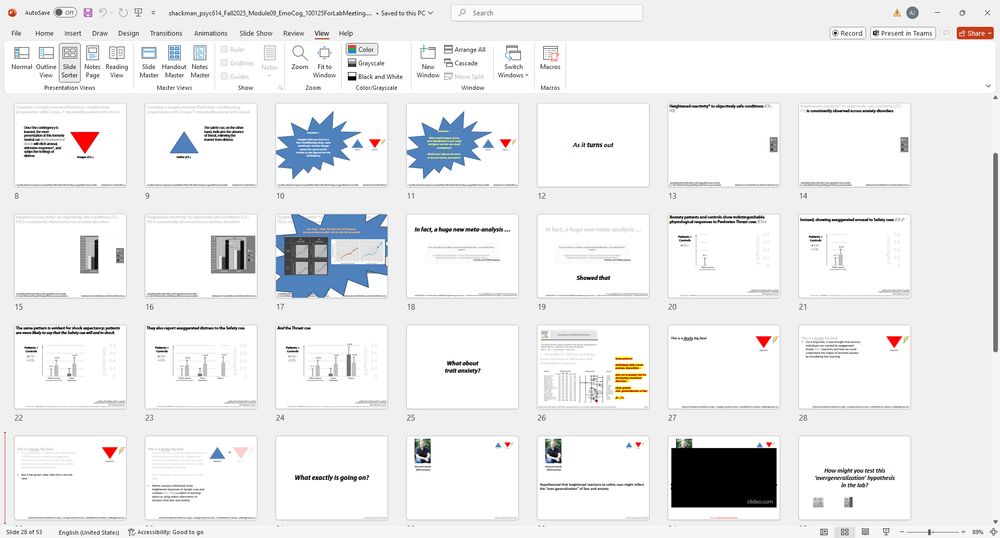
Task: Select Color display mode
Action: point(362,49)
